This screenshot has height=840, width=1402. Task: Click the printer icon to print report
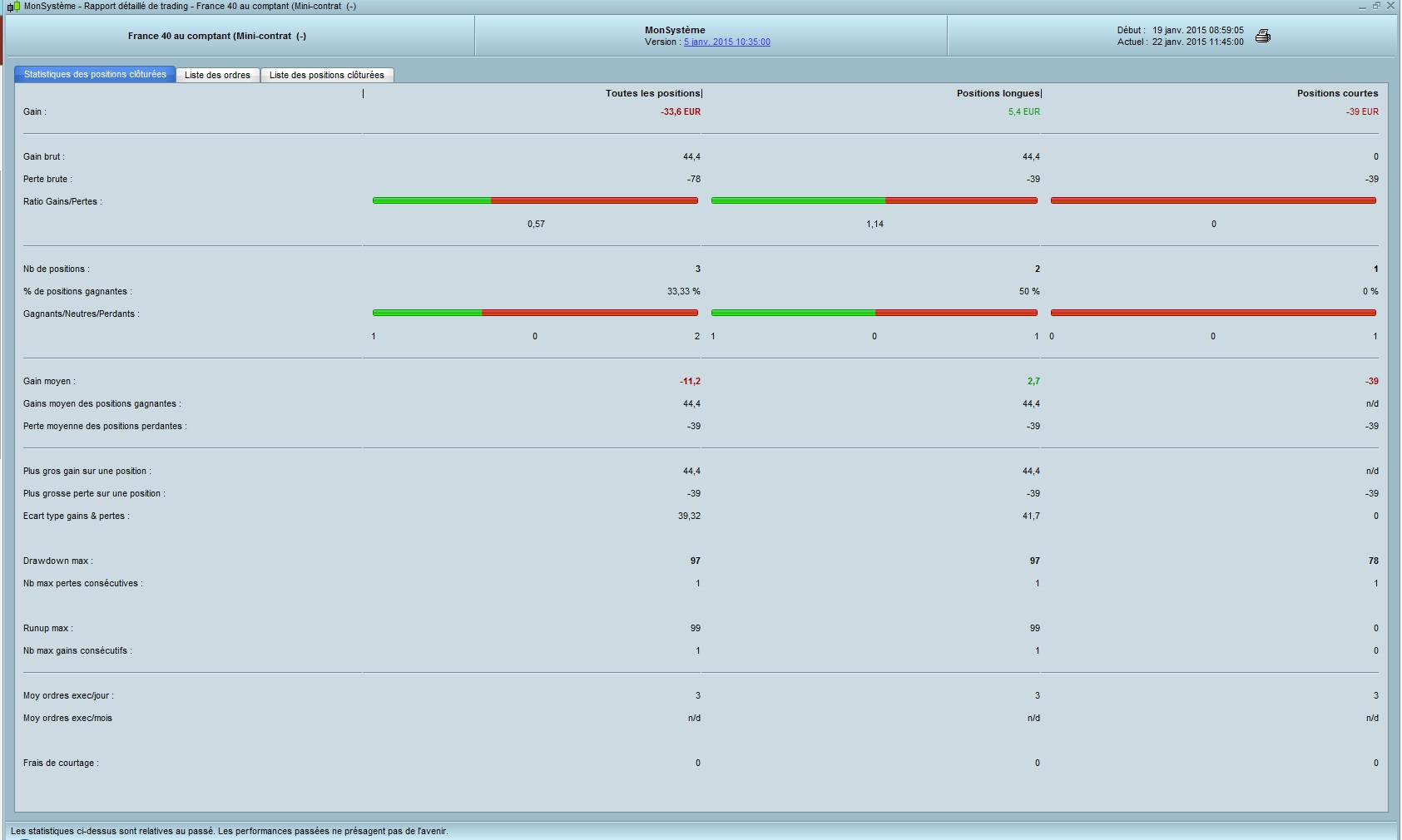pyautogui.click(x=1262, y=36)
